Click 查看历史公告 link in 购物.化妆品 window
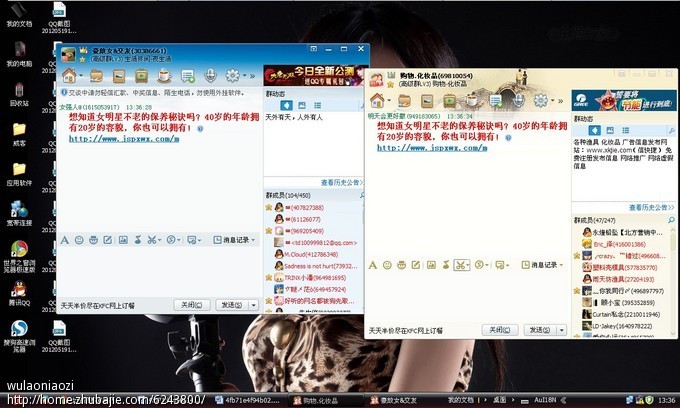 click(x=652, y=208)
